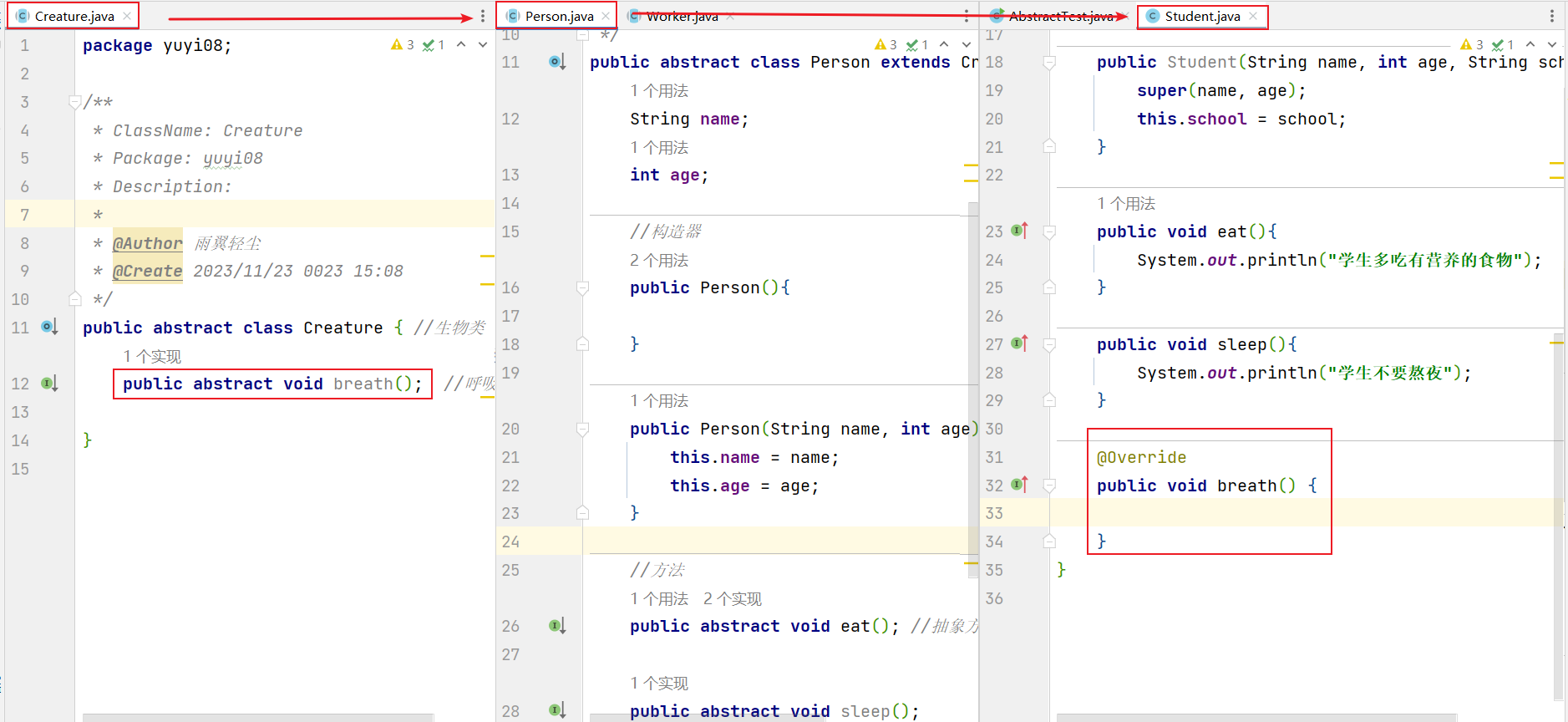Collapse the Student sleep() method body
The height and width of the screenshot is (722, 1568).
click(x=1050, y=344)
